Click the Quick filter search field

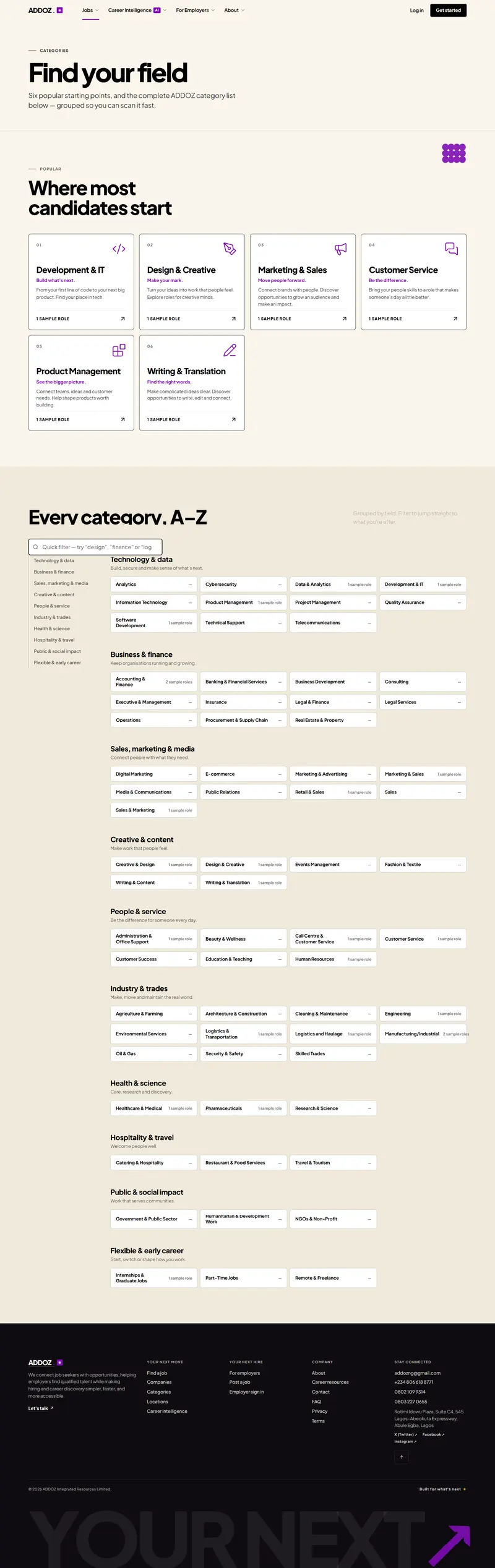point(95,547)
